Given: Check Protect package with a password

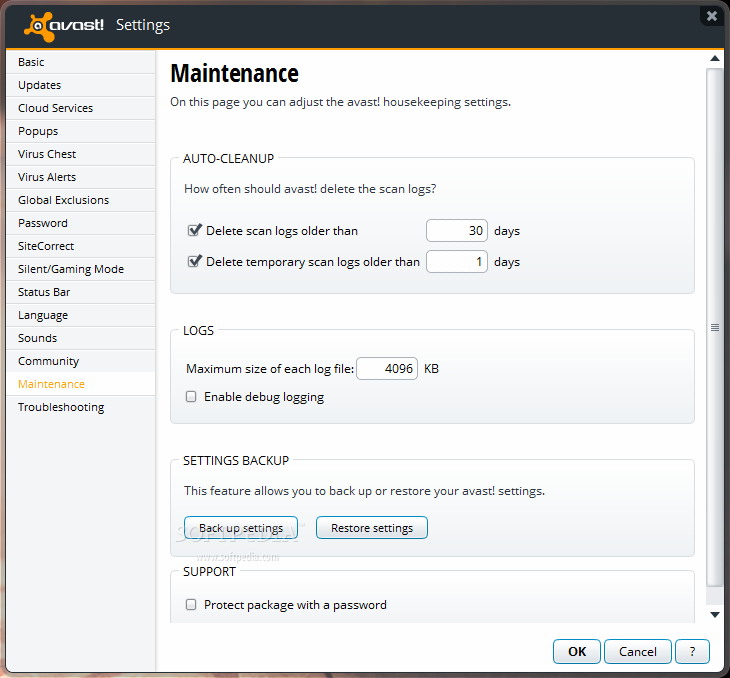Looking at the screenshot, I should click(191, 604).
